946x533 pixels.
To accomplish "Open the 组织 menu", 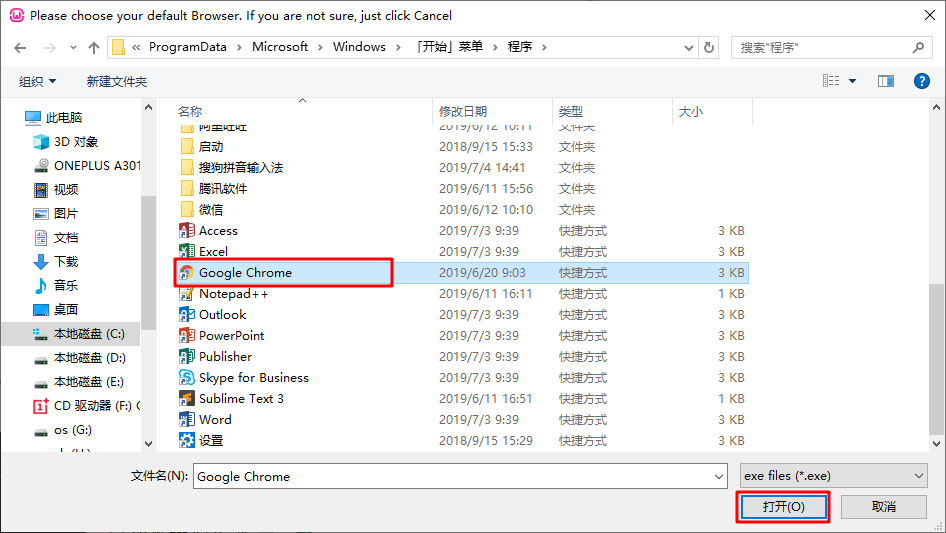I will (37, 81).
